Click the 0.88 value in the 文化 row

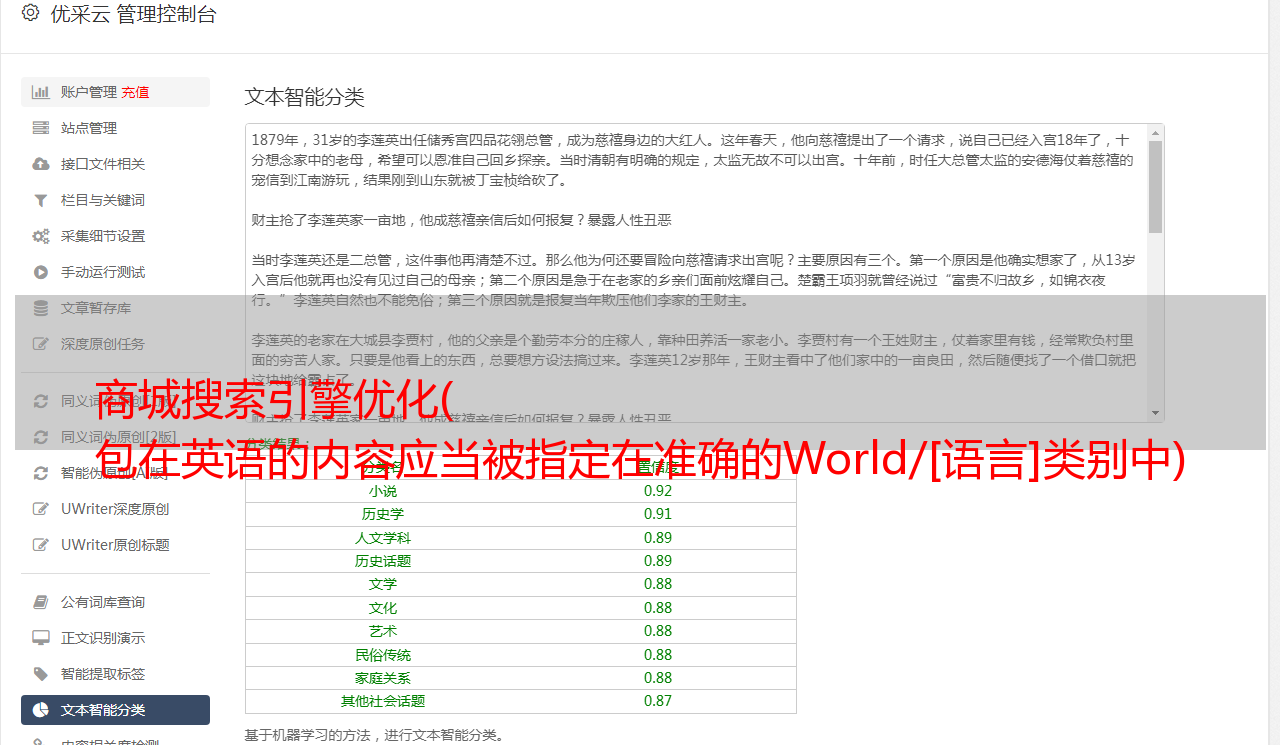pyautogui.click(x=658, y=608)
